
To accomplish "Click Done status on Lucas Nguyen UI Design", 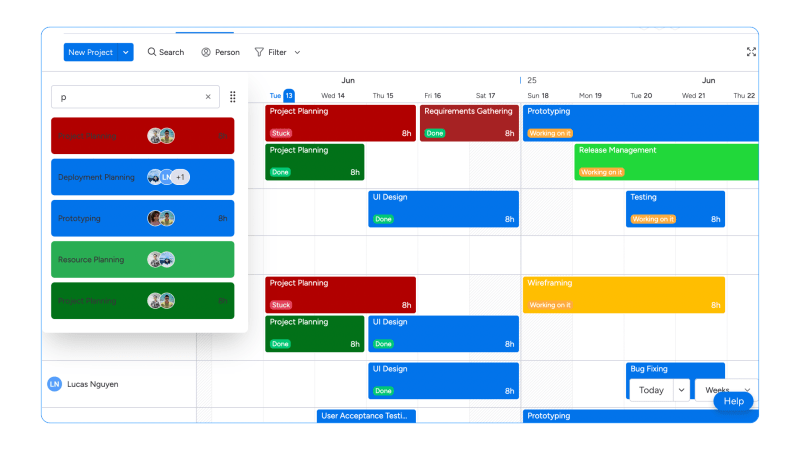I will [383, 391].
